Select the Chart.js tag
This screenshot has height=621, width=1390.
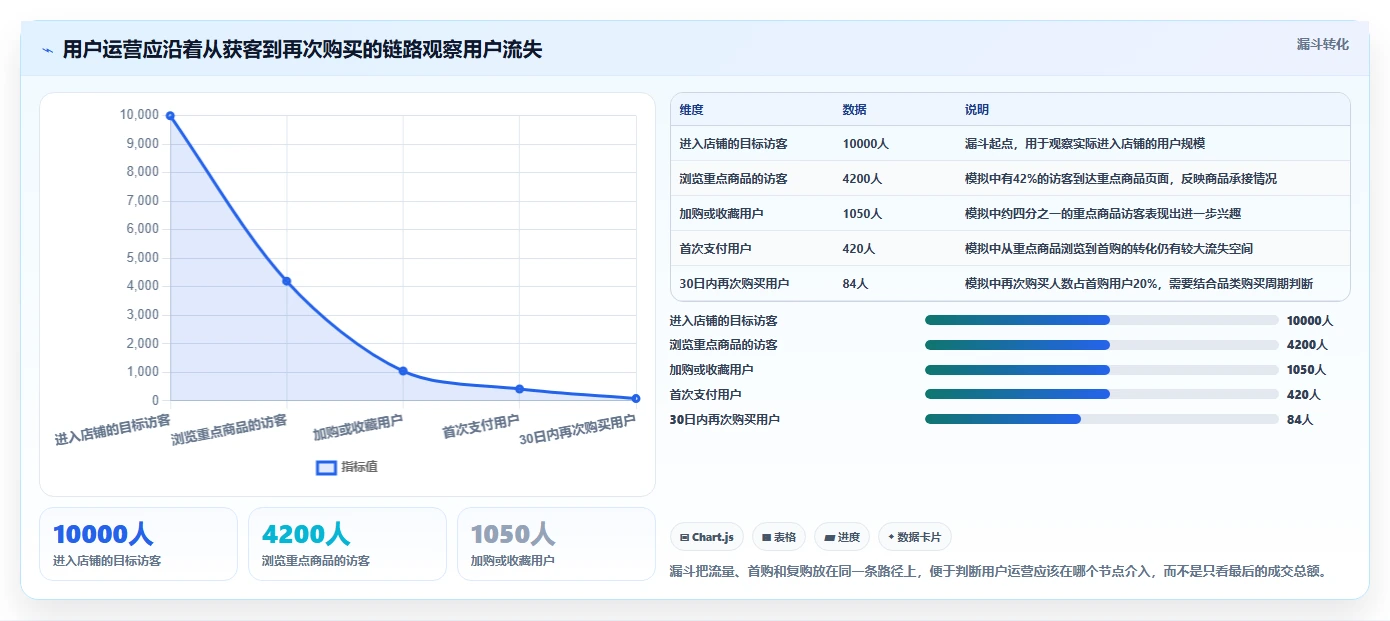coord(706,537)
